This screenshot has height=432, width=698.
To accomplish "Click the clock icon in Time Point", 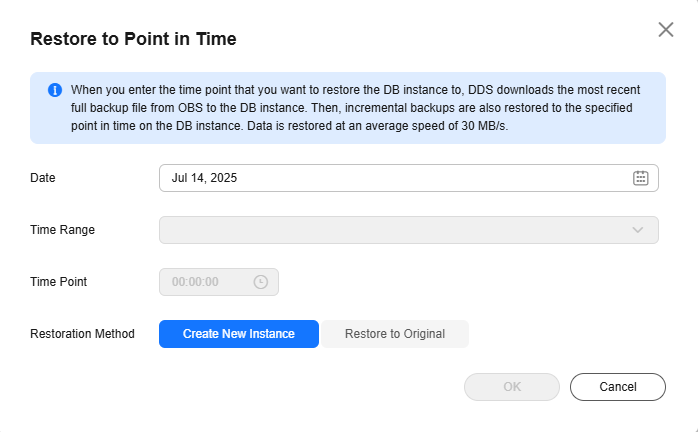I will pos(261,282).
